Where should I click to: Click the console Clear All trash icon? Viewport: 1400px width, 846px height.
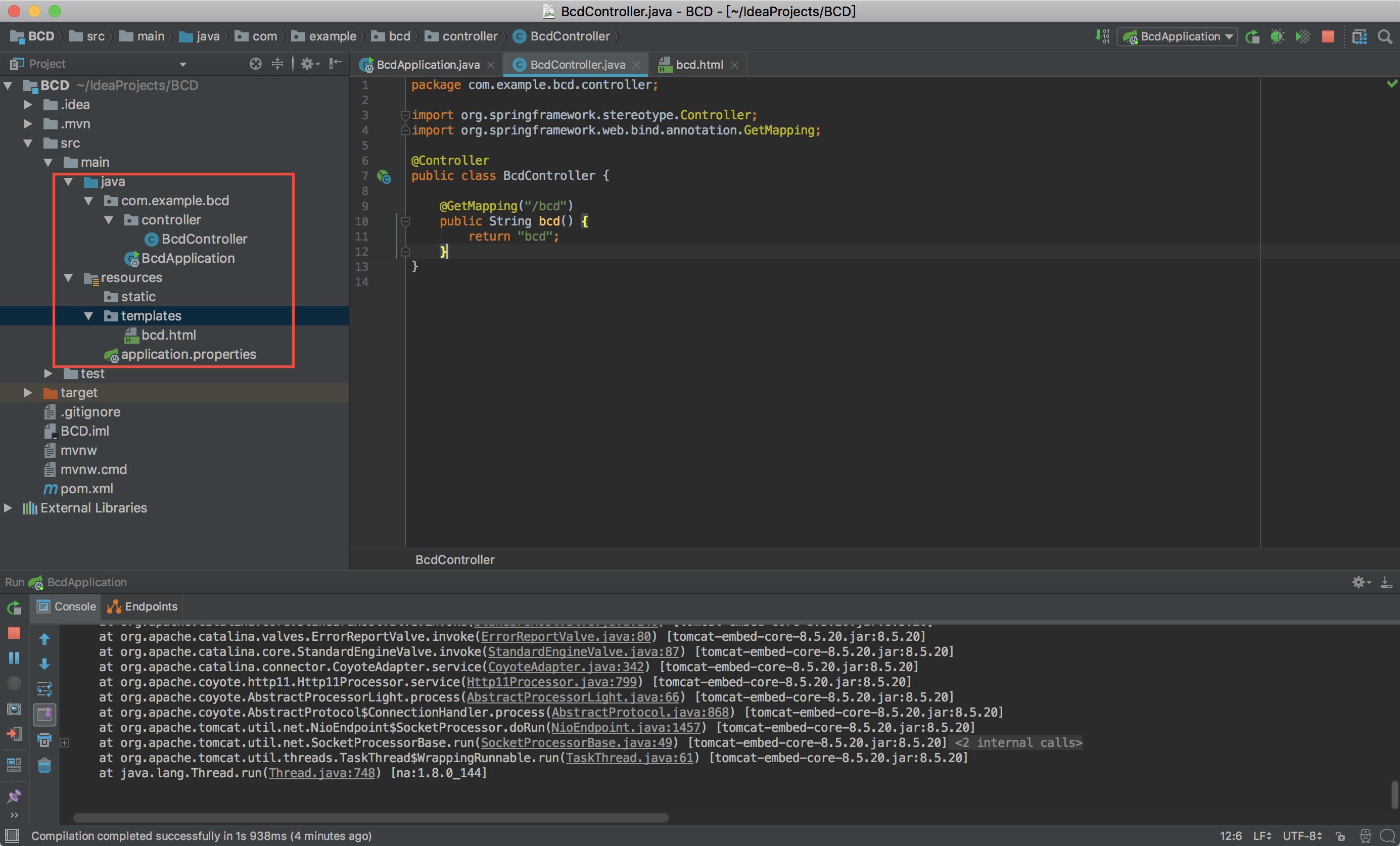(x=44, y=765)
